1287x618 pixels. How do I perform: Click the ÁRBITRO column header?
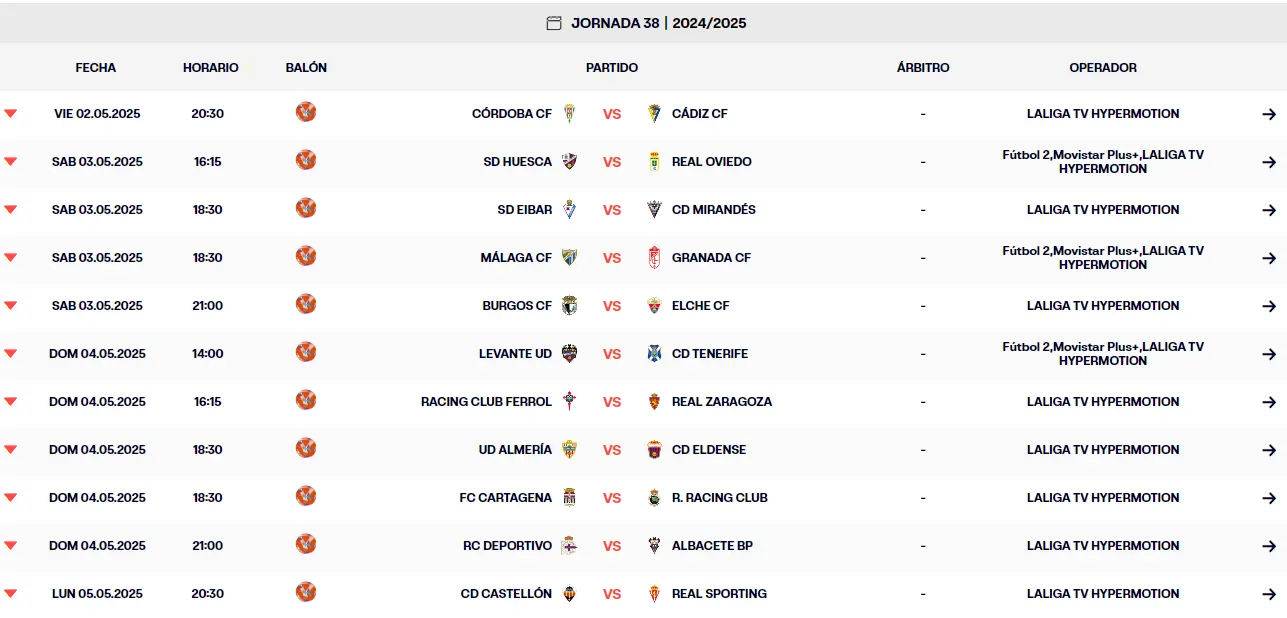tap(924, 67)
